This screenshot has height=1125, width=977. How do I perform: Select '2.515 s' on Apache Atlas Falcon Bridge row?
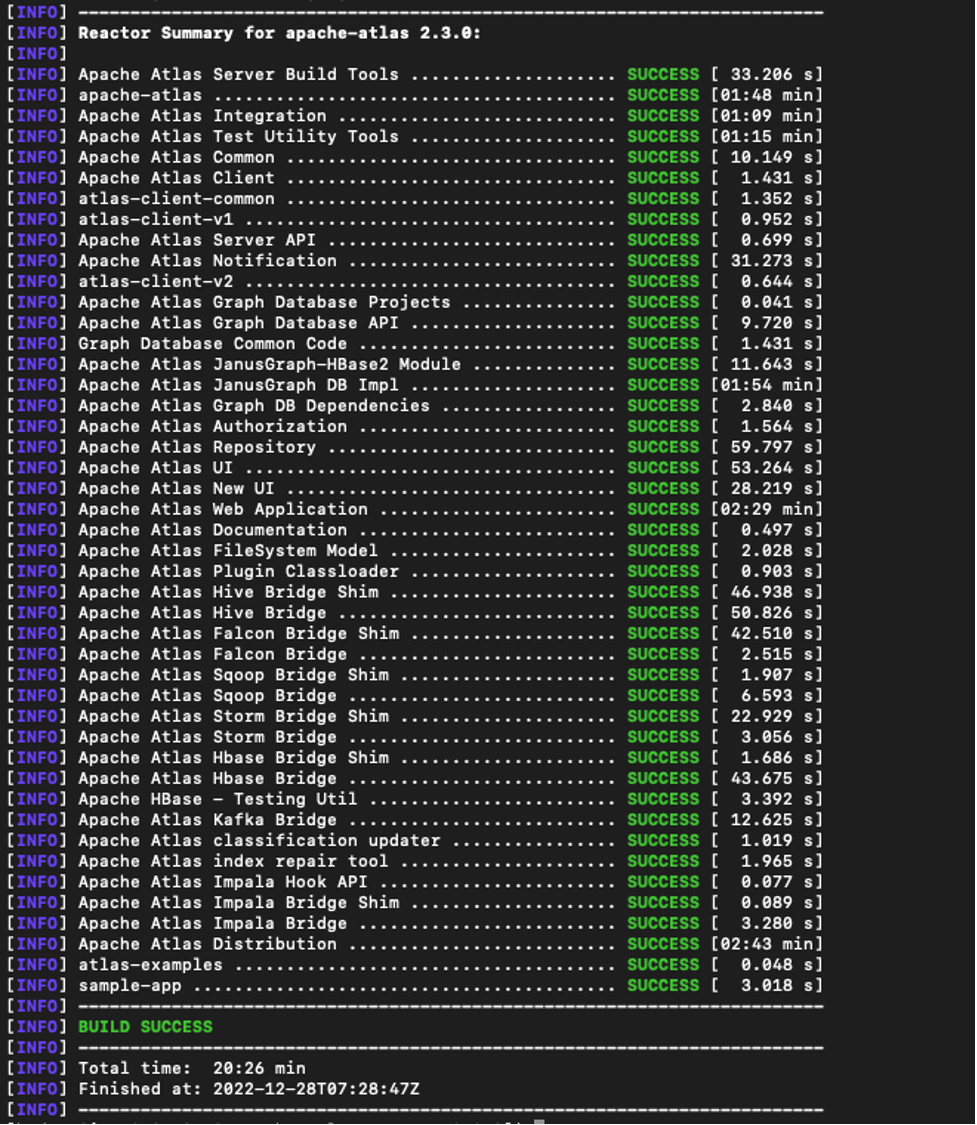[778, 654]
